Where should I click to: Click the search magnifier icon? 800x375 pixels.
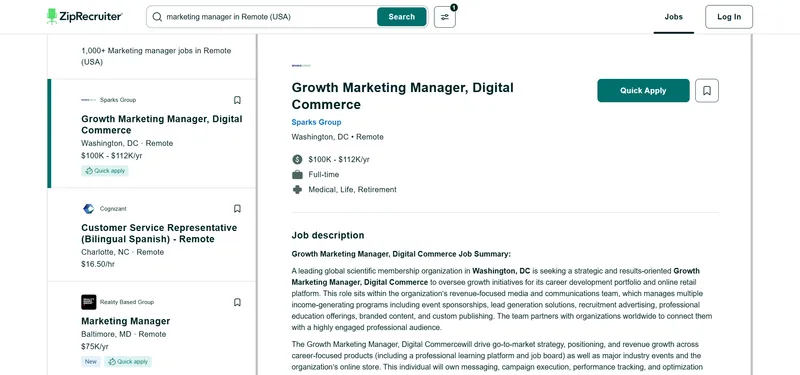coord(157,17)
